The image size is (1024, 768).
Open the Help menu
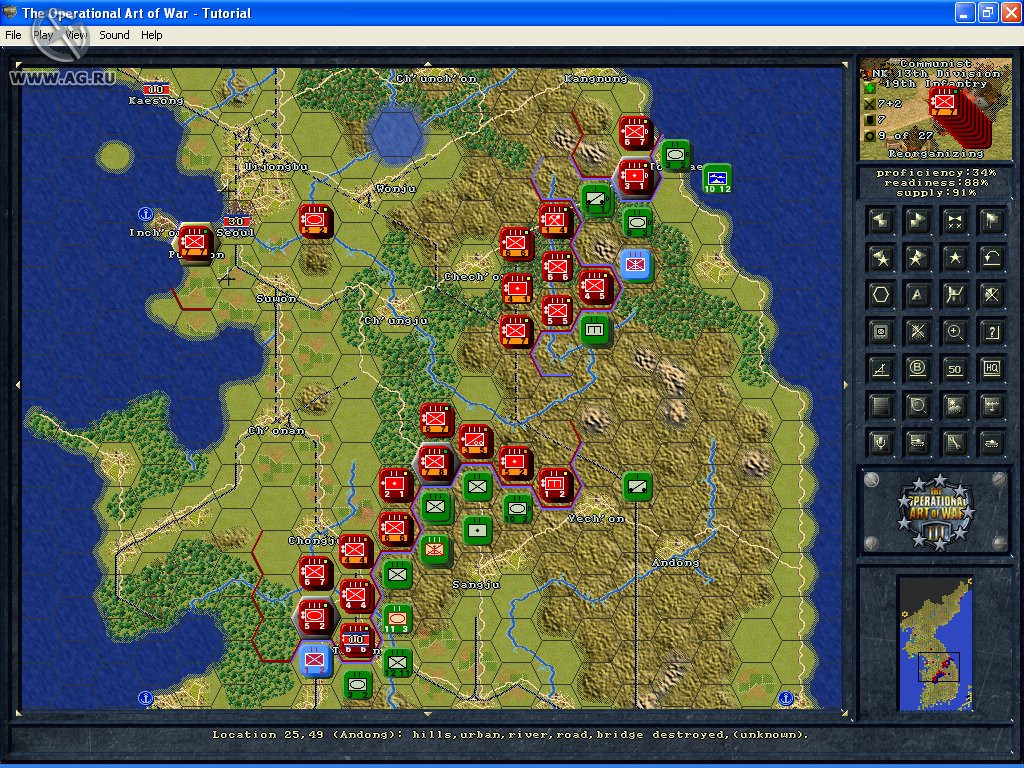click(152, 35)
